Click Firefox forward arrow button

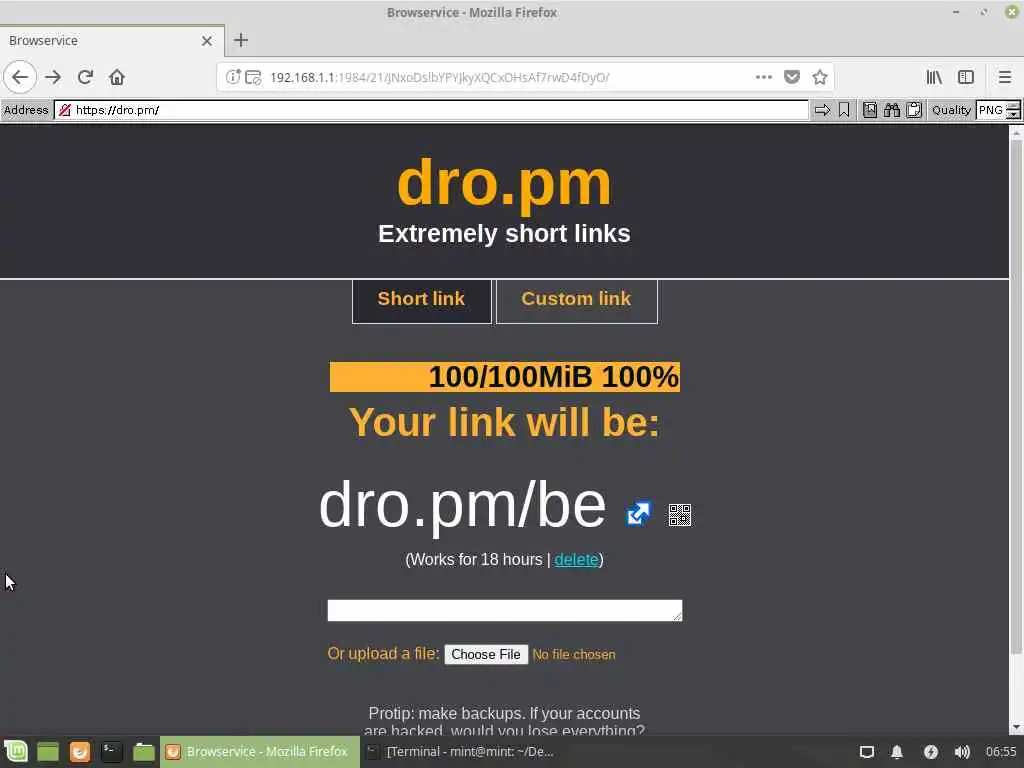click(x=53, y=77)
